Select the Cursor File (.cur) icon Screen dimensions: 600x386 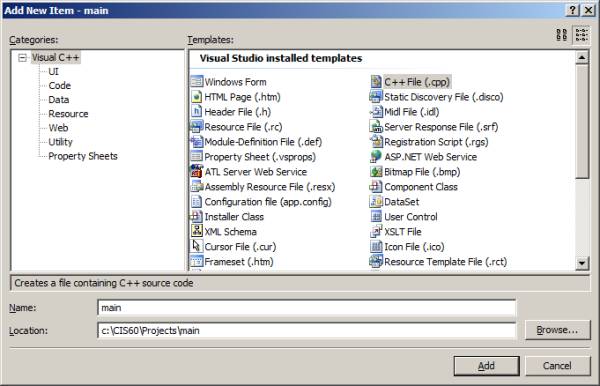(197, 246)
